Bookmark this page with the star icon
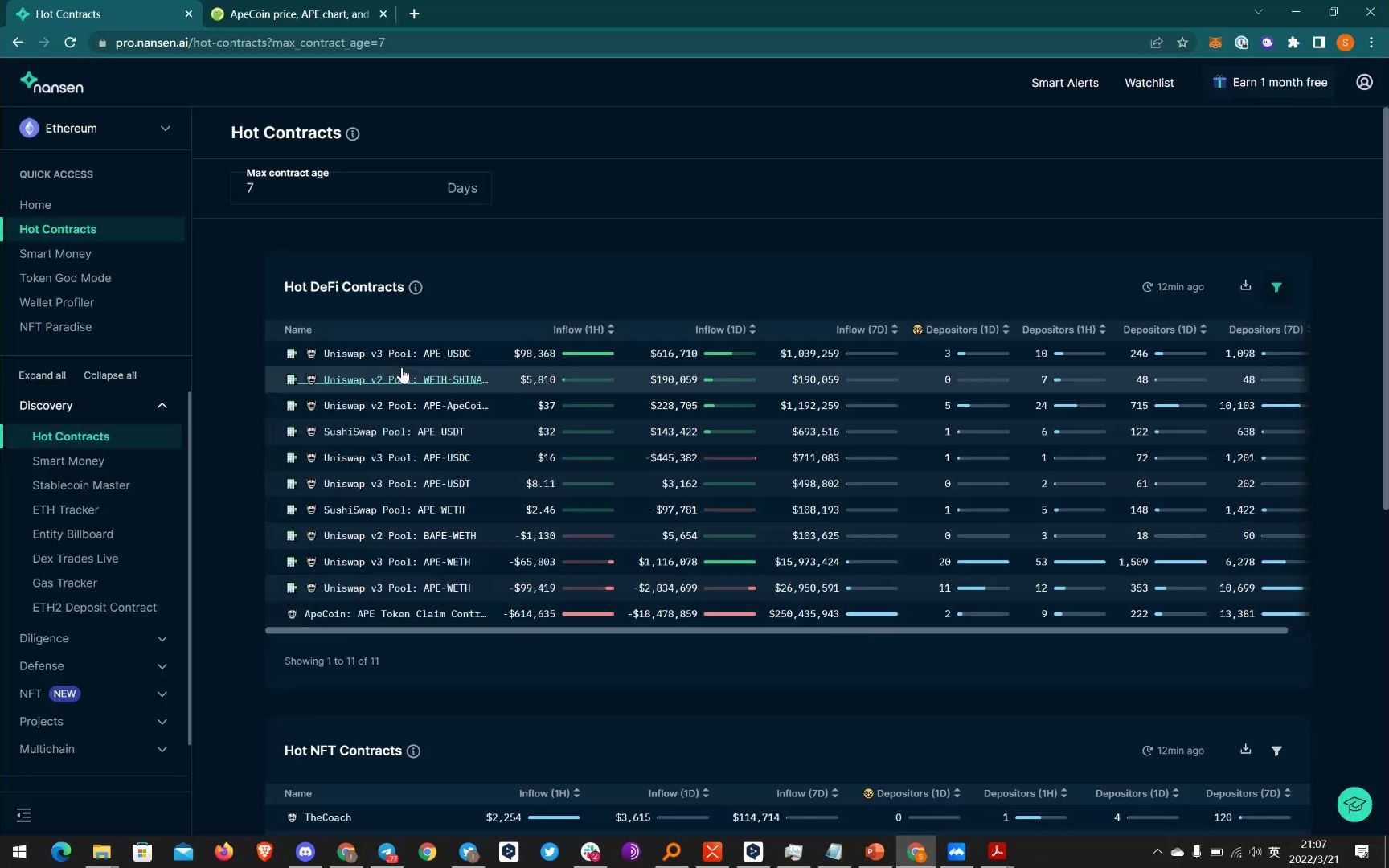 point(1182,43)
